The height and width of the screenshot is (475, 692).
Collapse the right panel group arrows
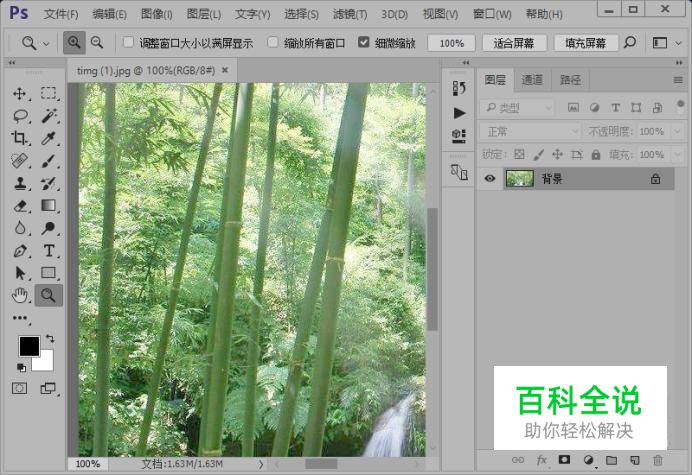click(679, 63)
